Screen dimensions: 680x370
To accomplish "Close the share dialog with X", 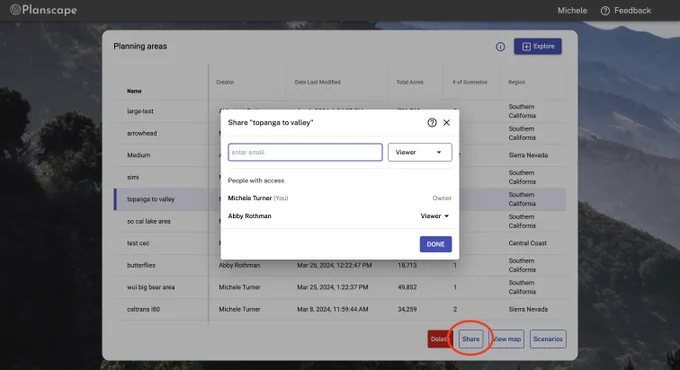I will [446, 123].
